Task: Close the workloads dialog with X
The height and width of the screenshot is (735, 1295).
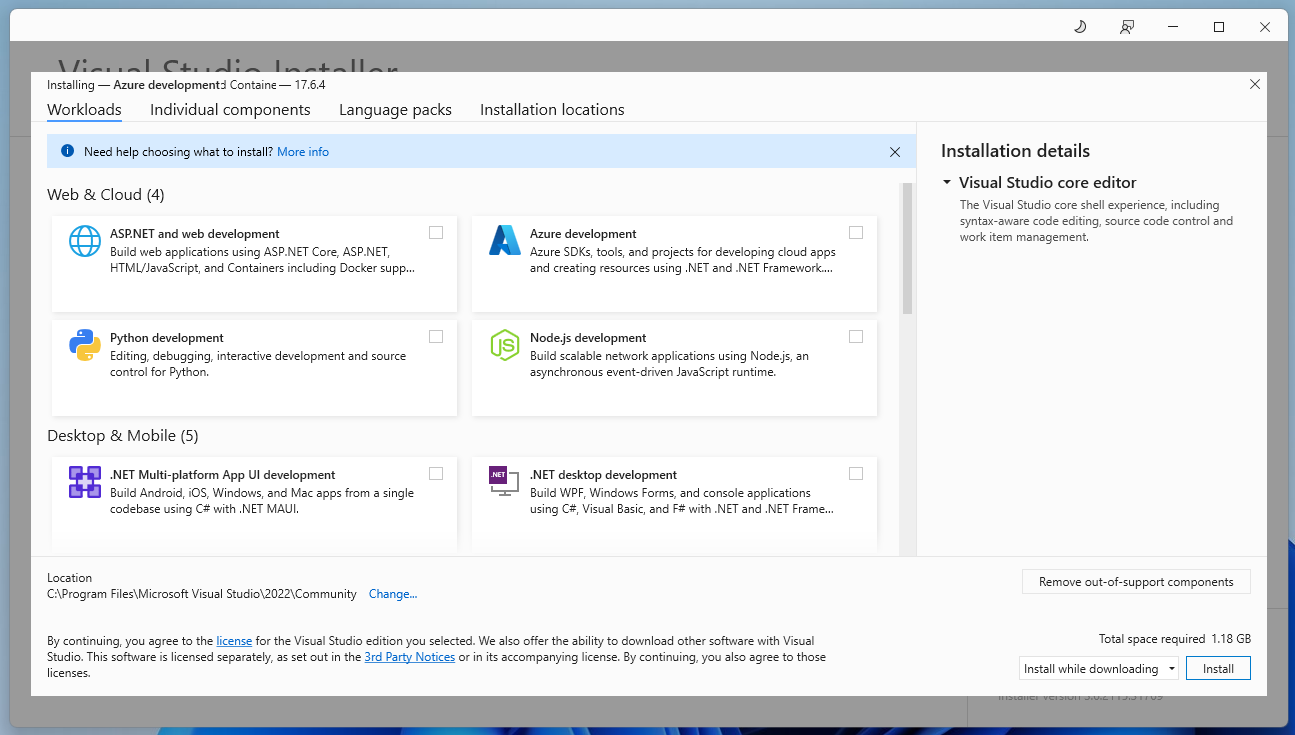Action: coord(1255,85)
